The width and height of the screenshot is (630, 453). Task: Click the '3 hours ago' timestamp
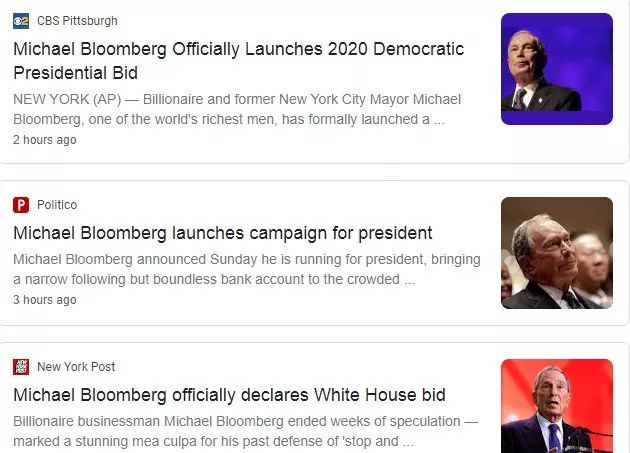(x=44, y=299)
